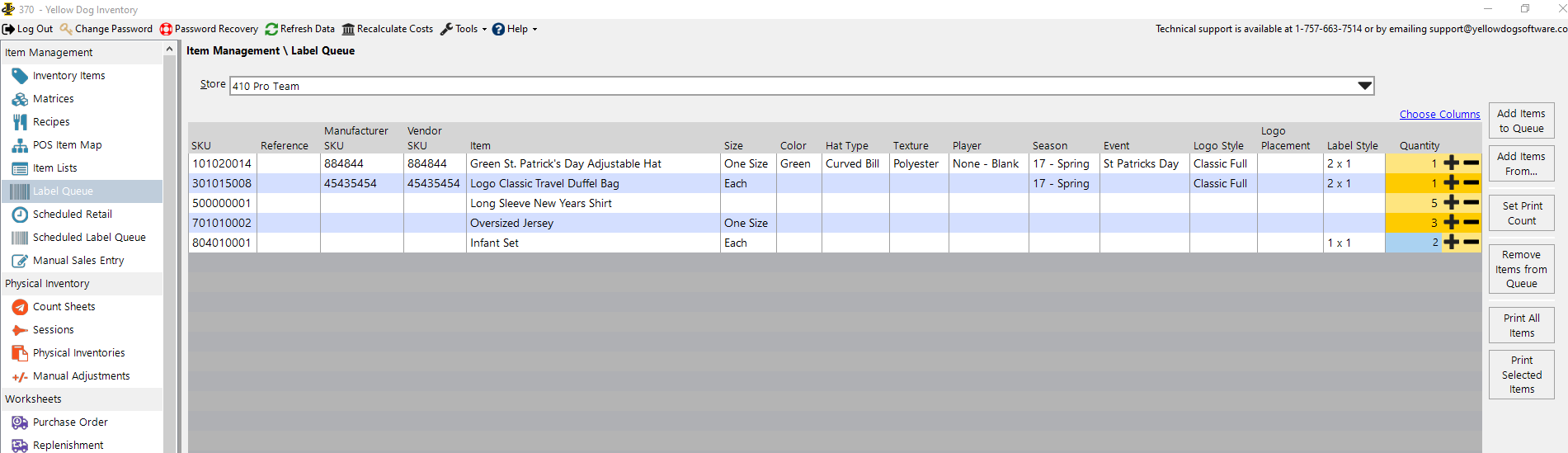Select Manual Sales Entry in sidebar
The image size is (1568, 453).
pyautogui.click(x=78, y=261)
